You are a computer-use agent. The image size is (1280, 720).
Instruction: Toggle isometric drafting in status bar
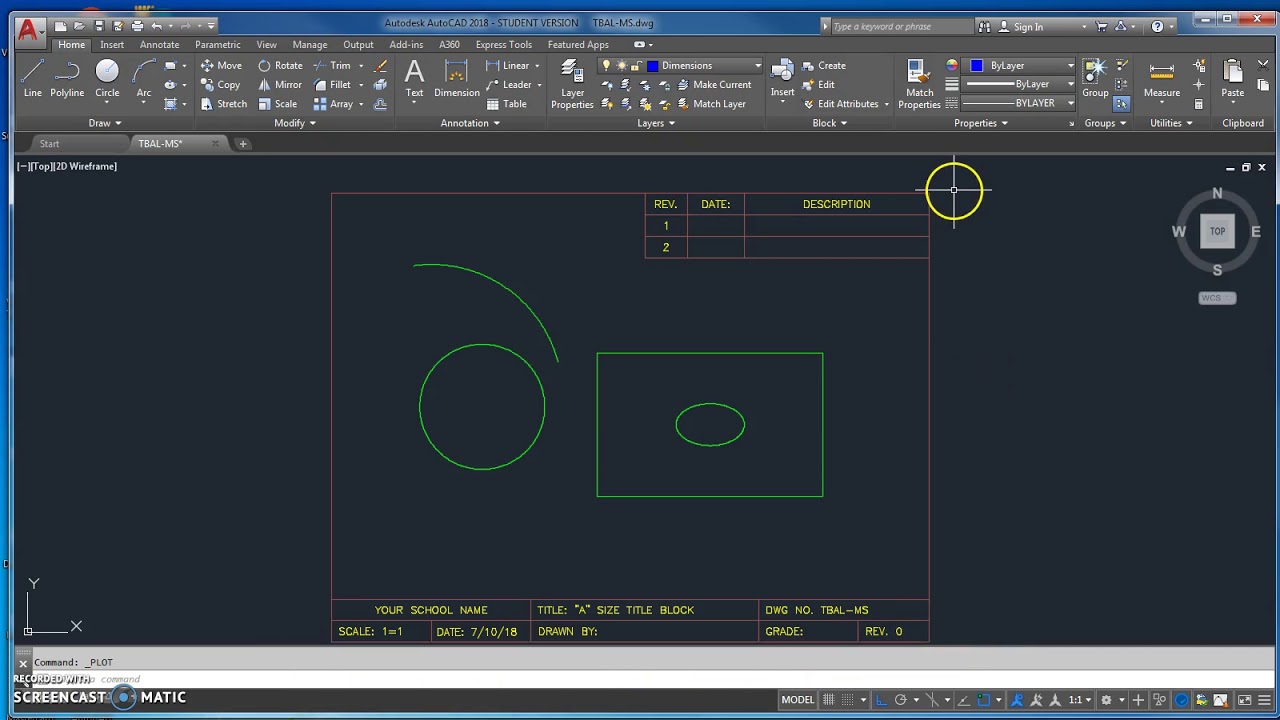pos(932,700)
